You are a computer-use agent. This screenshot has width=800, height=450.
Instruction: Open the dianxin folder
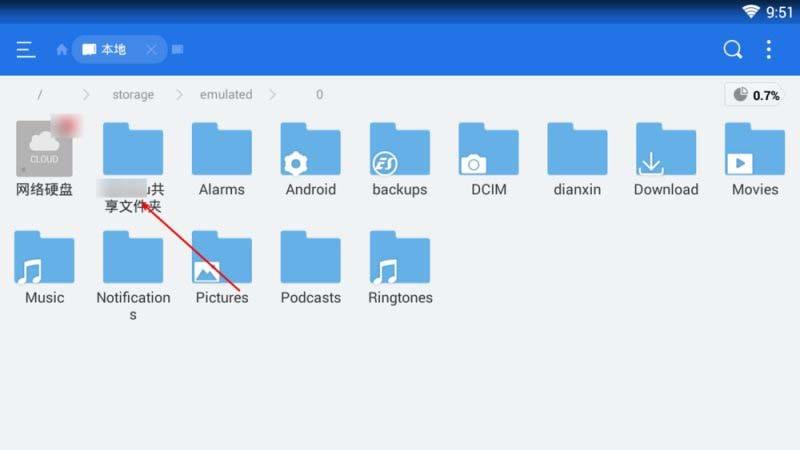[x=577, y=150]
